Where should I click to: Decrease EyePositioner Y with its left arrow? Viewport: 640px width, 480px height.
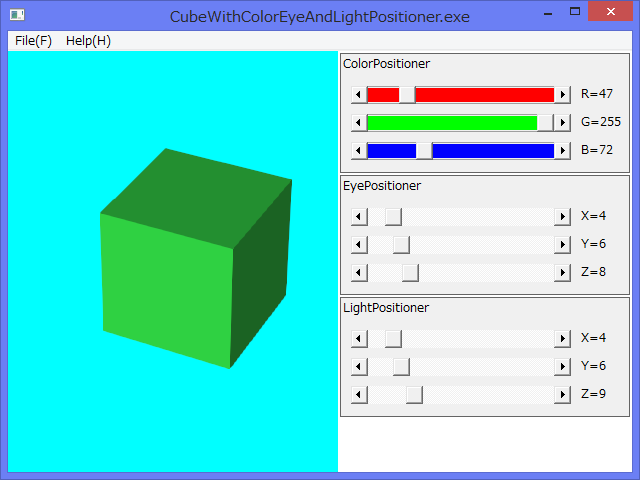(x=359, y=244)
